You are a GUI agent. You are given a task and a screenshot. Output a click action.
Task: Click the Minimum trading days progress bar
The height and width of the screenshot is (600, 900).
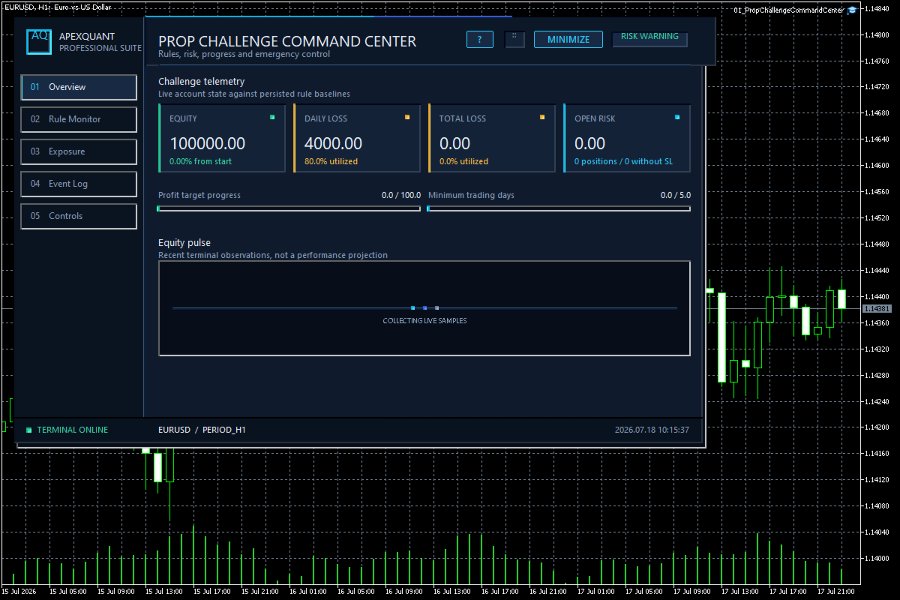559,209
